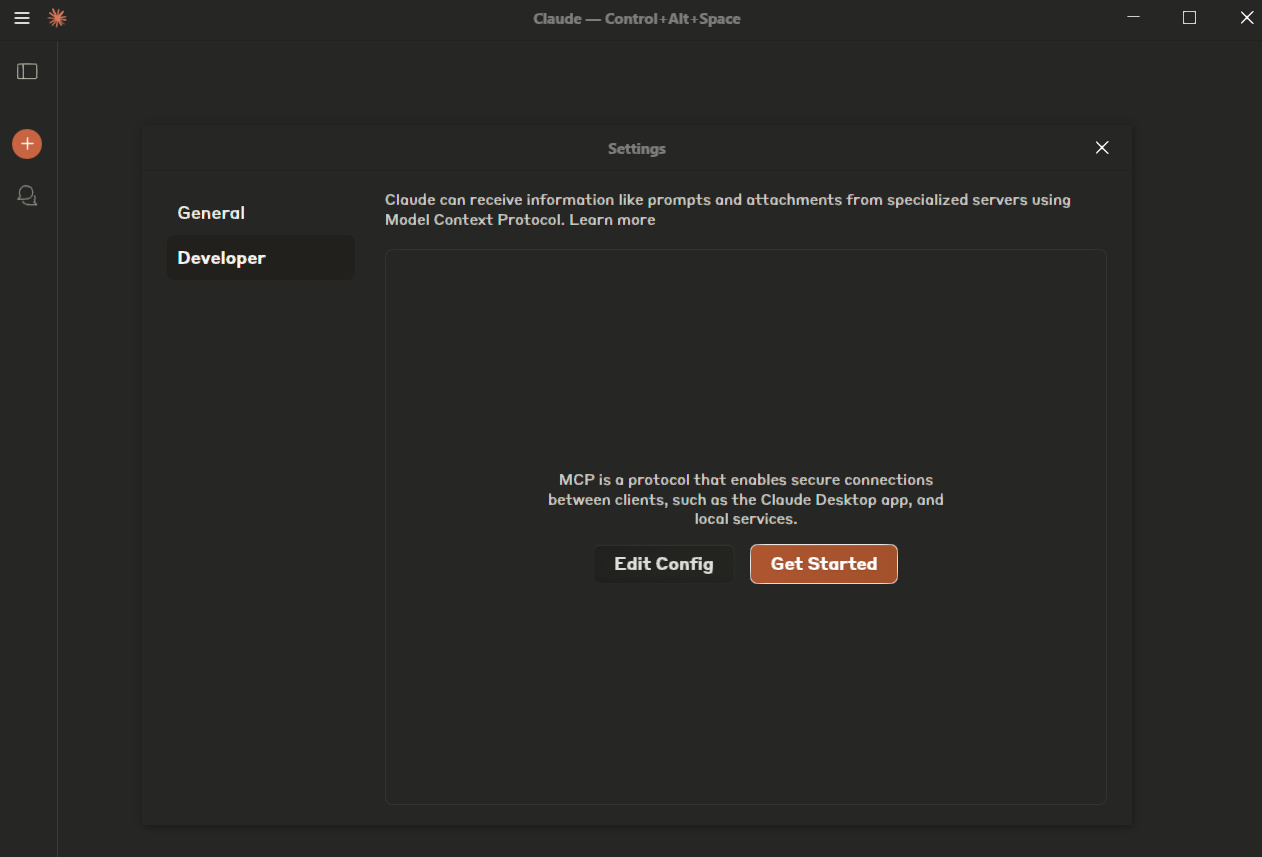Image resolution: width=1262 pixels, height=857 pixels.
Task: Click the 'Claude — Control+Alt+Space' title text
Action: point(636,19)
